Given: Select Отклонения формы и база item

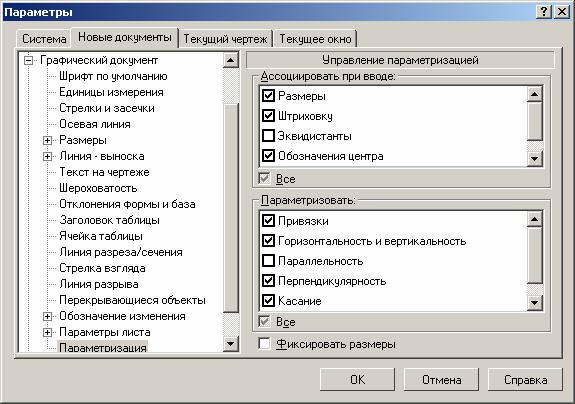Looking at the screenshot, I should pyautogui.click(x=127, y=204).
